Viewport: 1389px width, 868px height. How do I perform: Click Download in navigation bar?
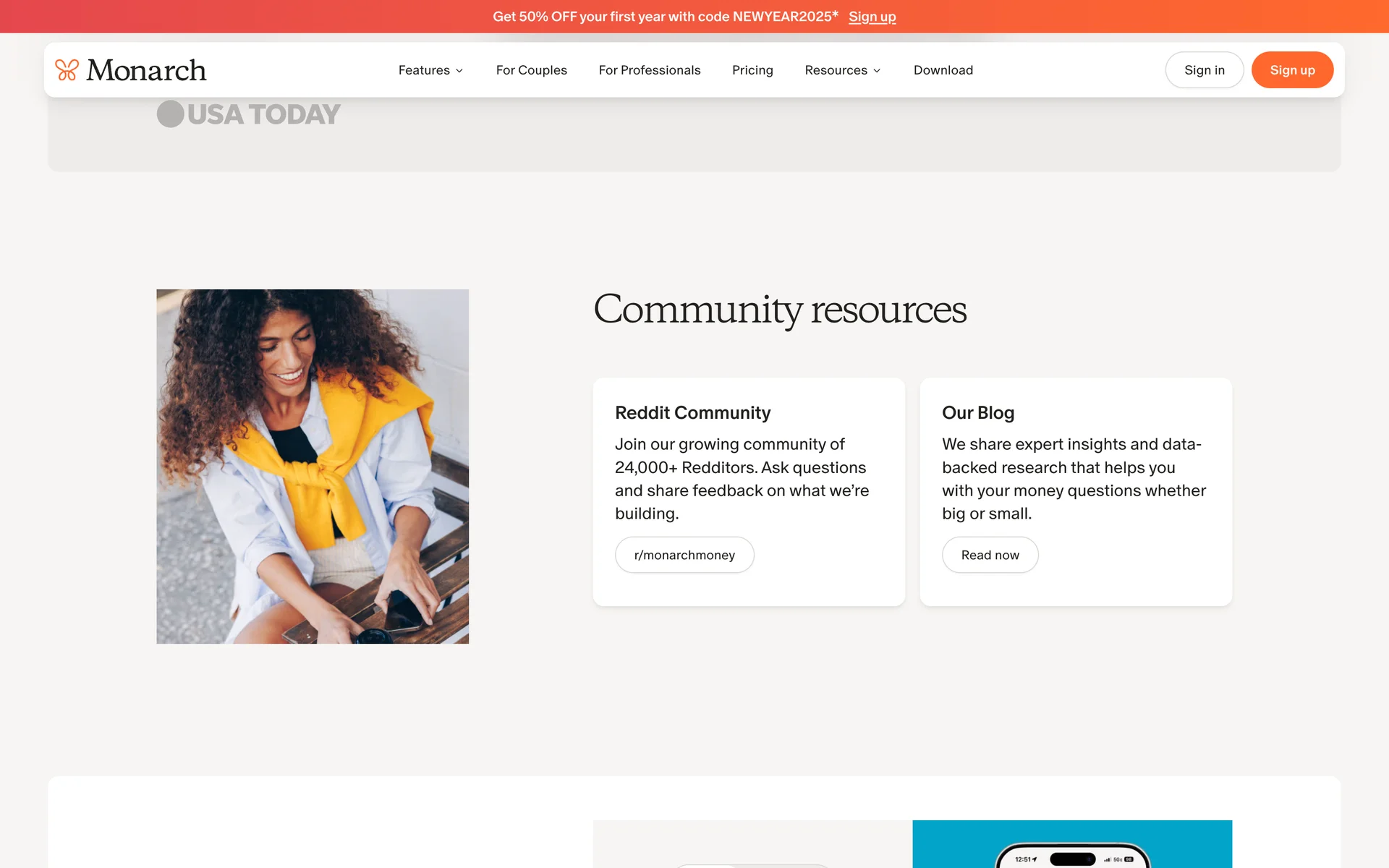[943, 70]
